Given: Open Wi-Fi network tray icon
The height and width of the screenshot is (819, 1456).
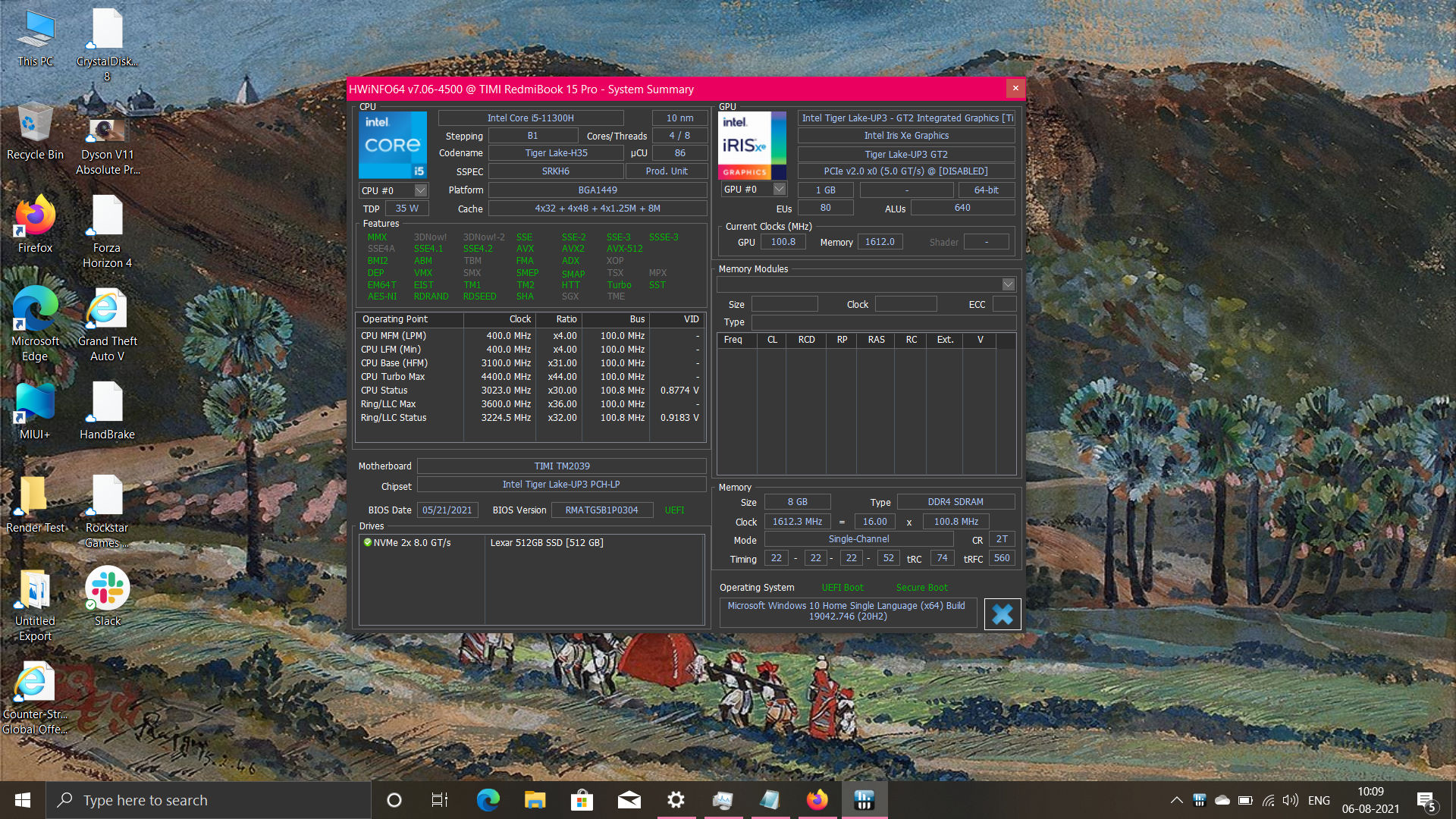Looking at the screenshot, I should pos(1268,800).
